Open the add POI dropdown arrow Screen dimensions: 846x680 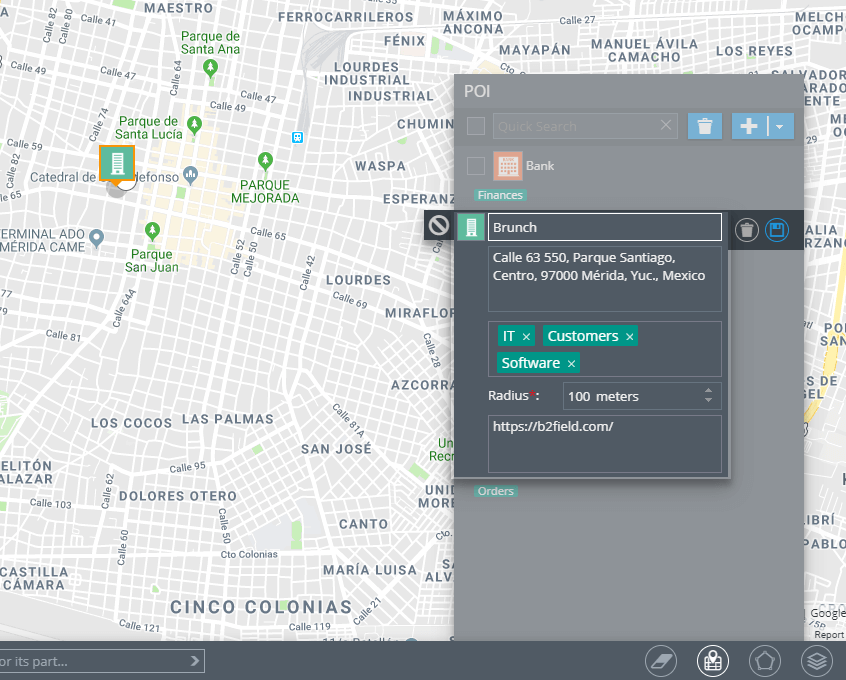pos(780,126)
